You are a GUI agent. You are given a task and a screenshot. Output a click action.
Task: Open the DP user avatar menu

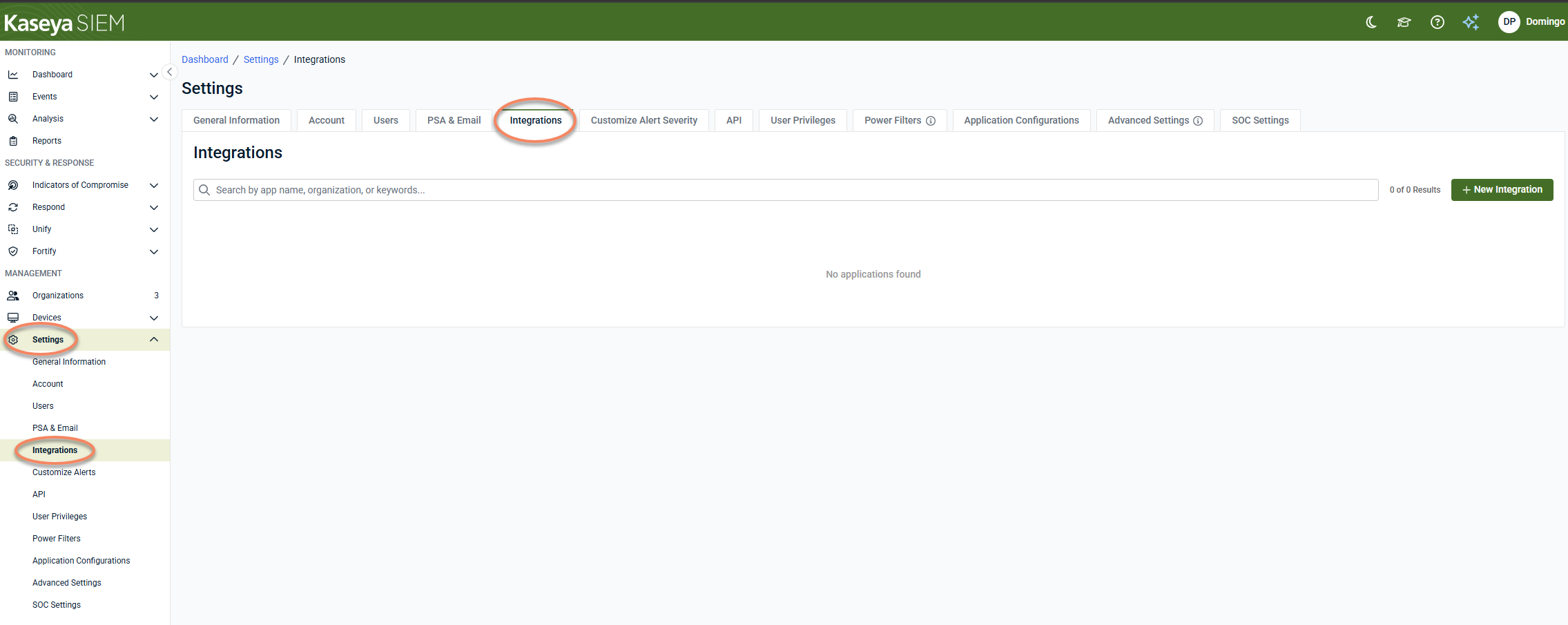1509,22
